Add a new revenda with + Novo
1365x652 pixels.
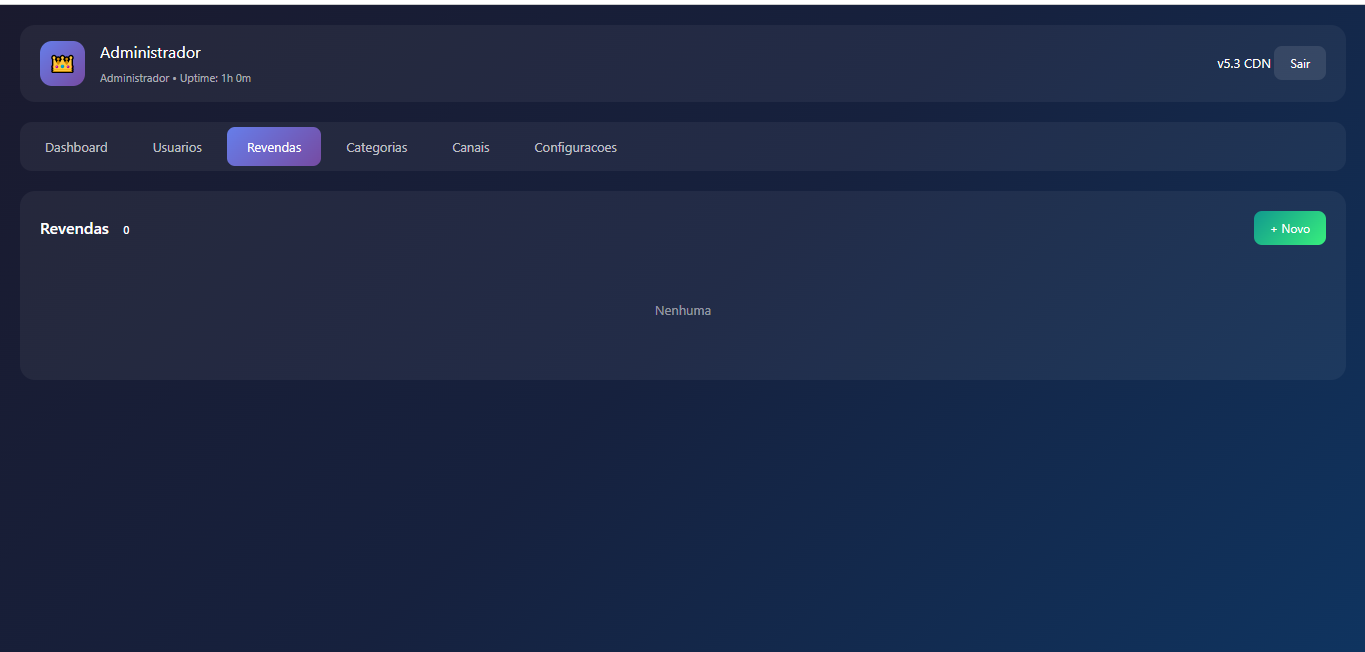click(1289, 228)
